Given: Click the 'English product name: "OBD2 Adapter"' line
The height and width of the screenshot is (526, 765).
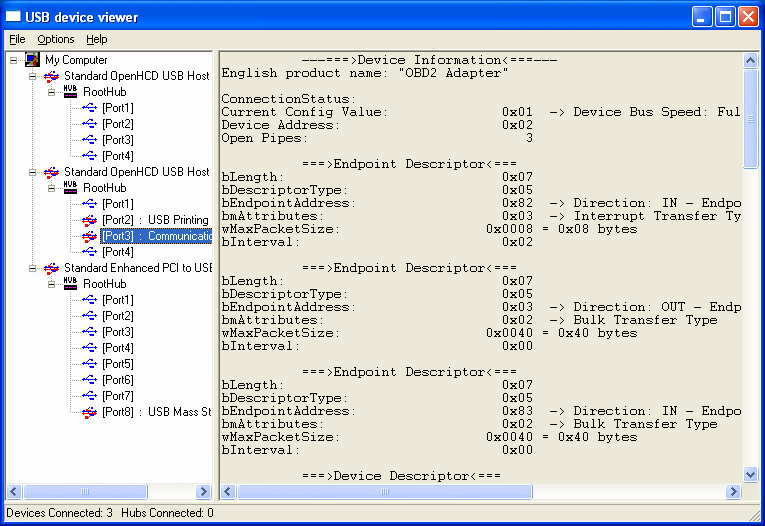Looking at the screenshot, I should 364,73.
